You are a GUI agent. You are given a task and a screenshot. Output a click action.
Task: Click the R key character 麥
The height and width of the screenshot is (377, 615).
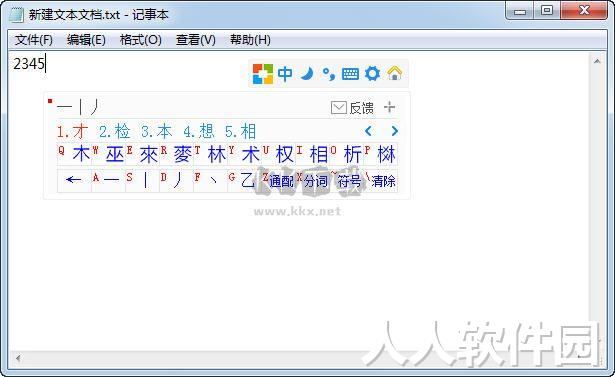point(177,154)
